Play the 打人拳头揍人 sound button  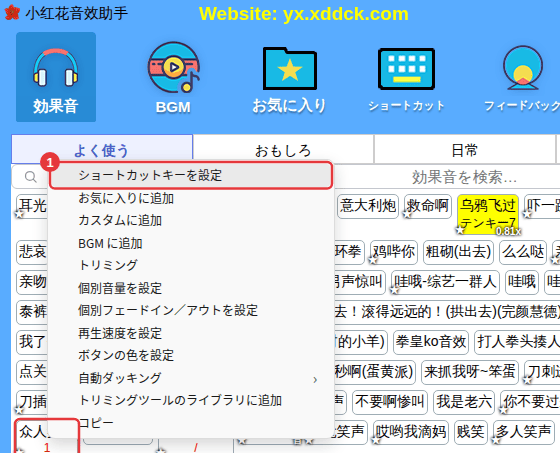point(518,342)
